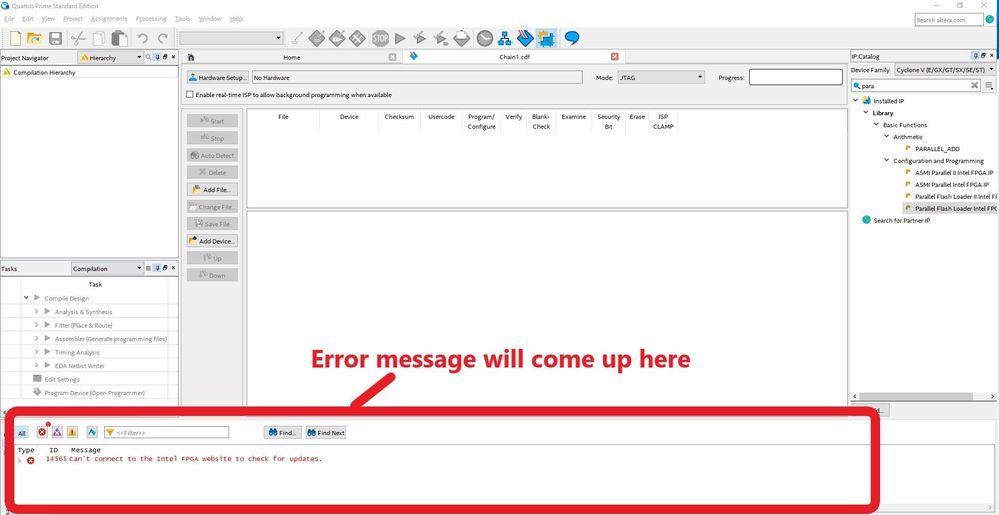This screenshot has width=999, height=515.
Task: Click the Find Next button
Action: [326, 433]
